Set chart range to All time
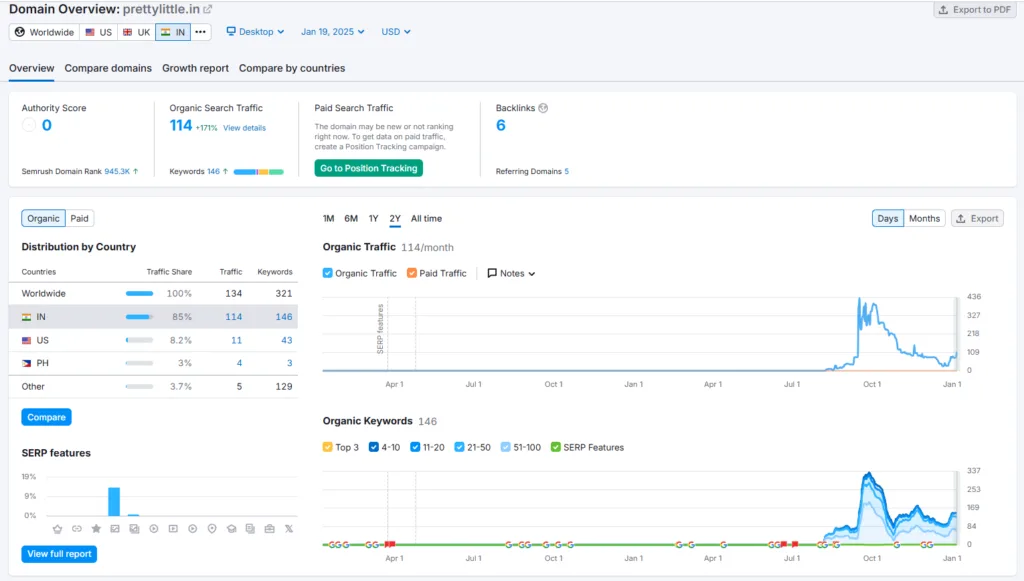The height and width of the screenshot is (581, 1024). coord(426,219)
